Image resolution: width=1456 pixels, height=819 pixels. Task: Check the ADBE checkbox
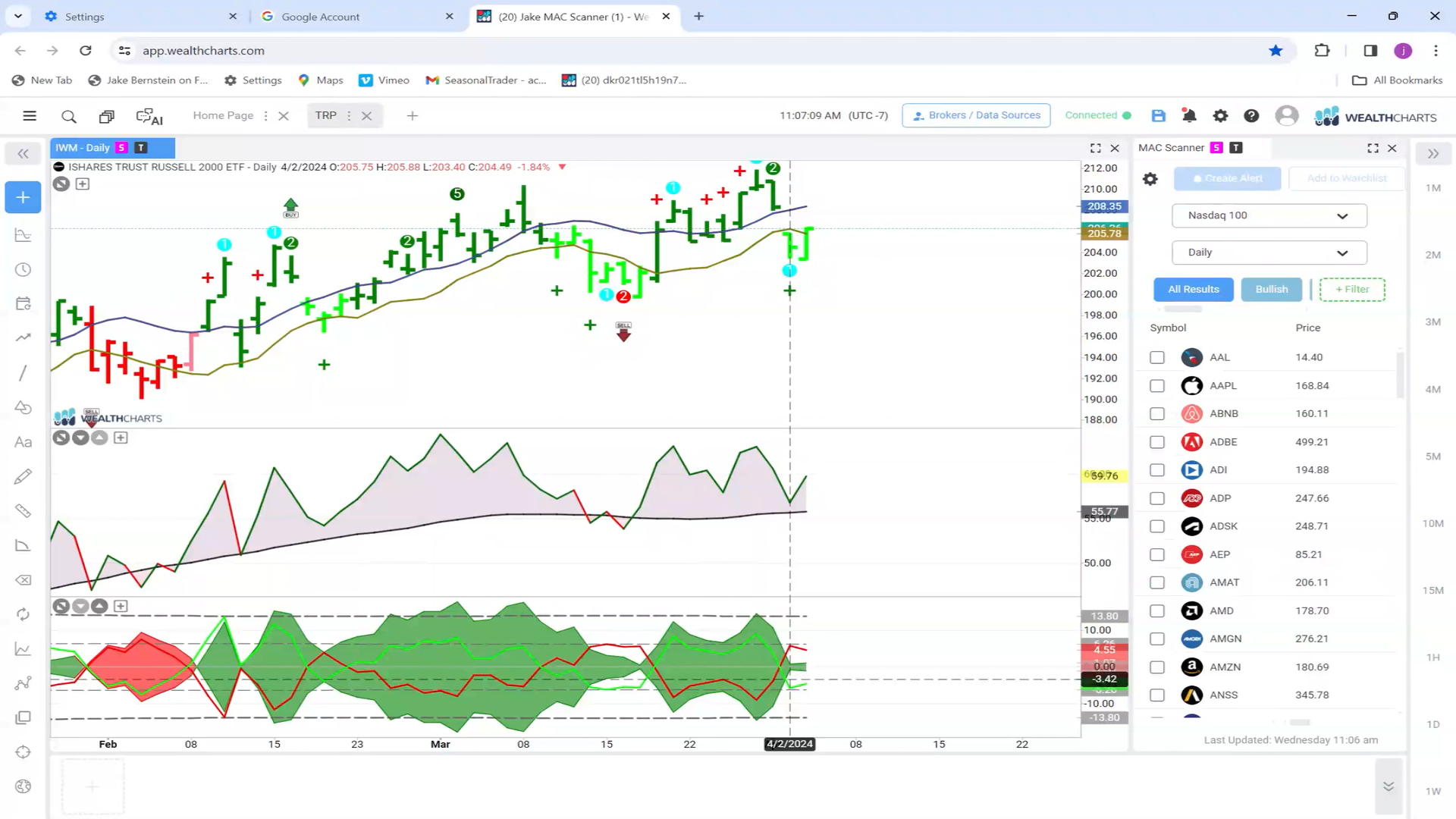point(1156,441)
